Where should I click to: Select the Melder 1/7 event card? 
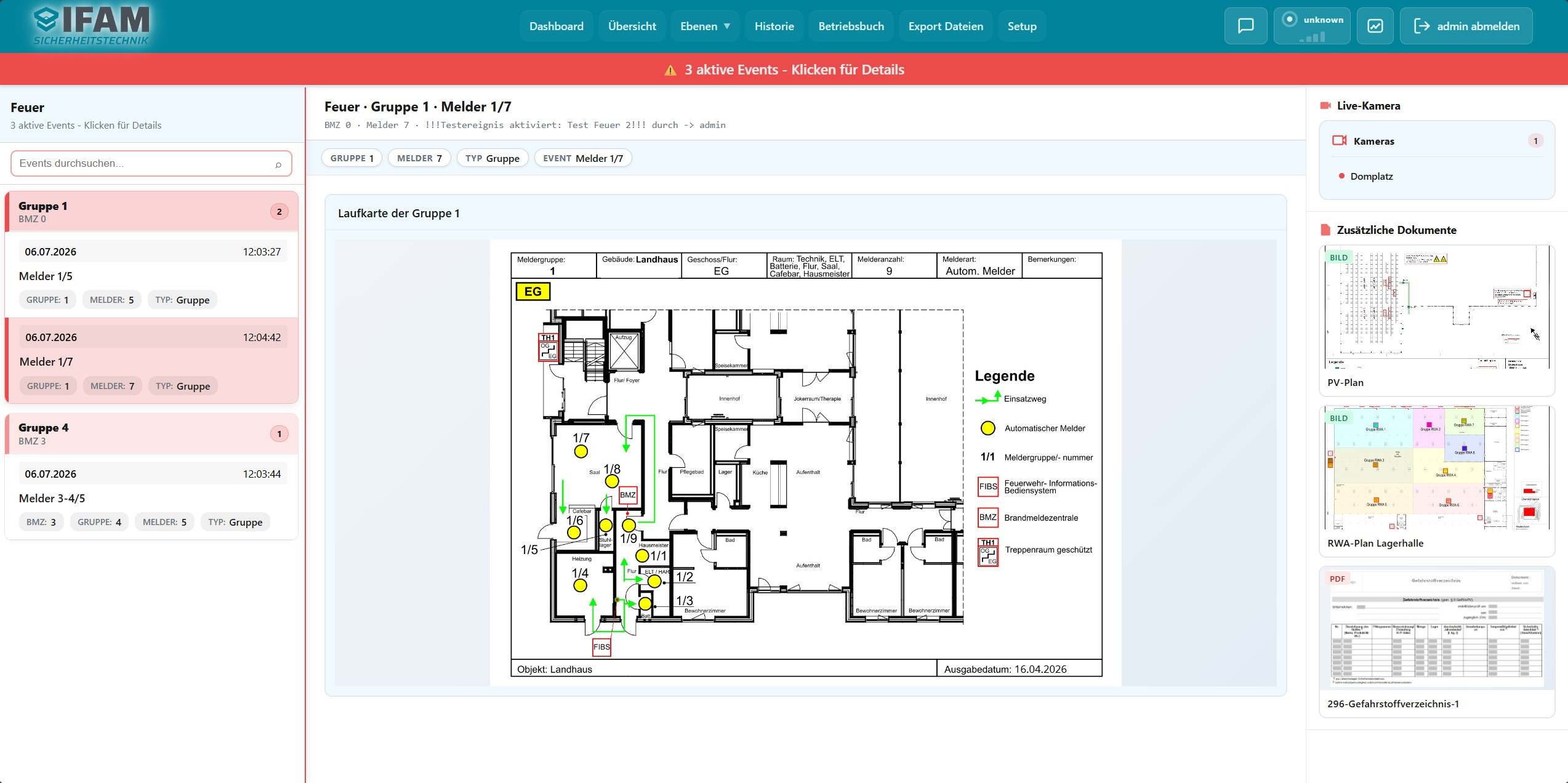click(151, 361)
